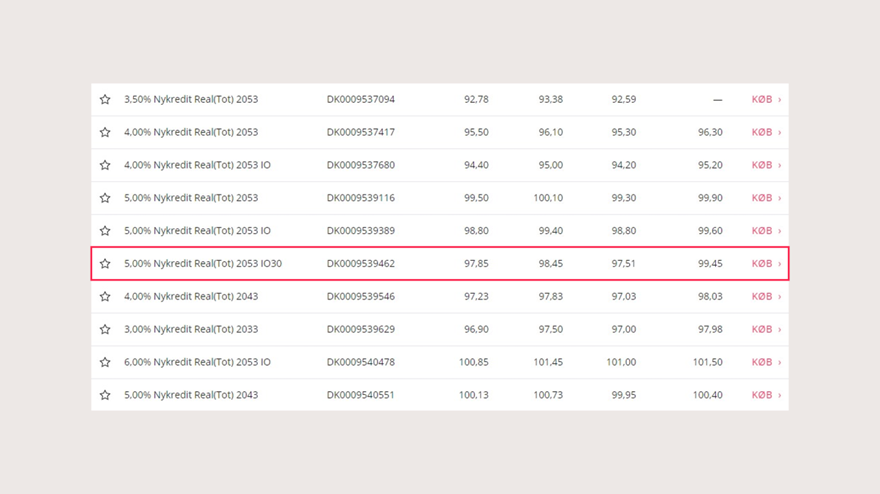This screenshot has height=494, width=880.
Task: Click KØB for DK0009537680
Action: [766, 165]
